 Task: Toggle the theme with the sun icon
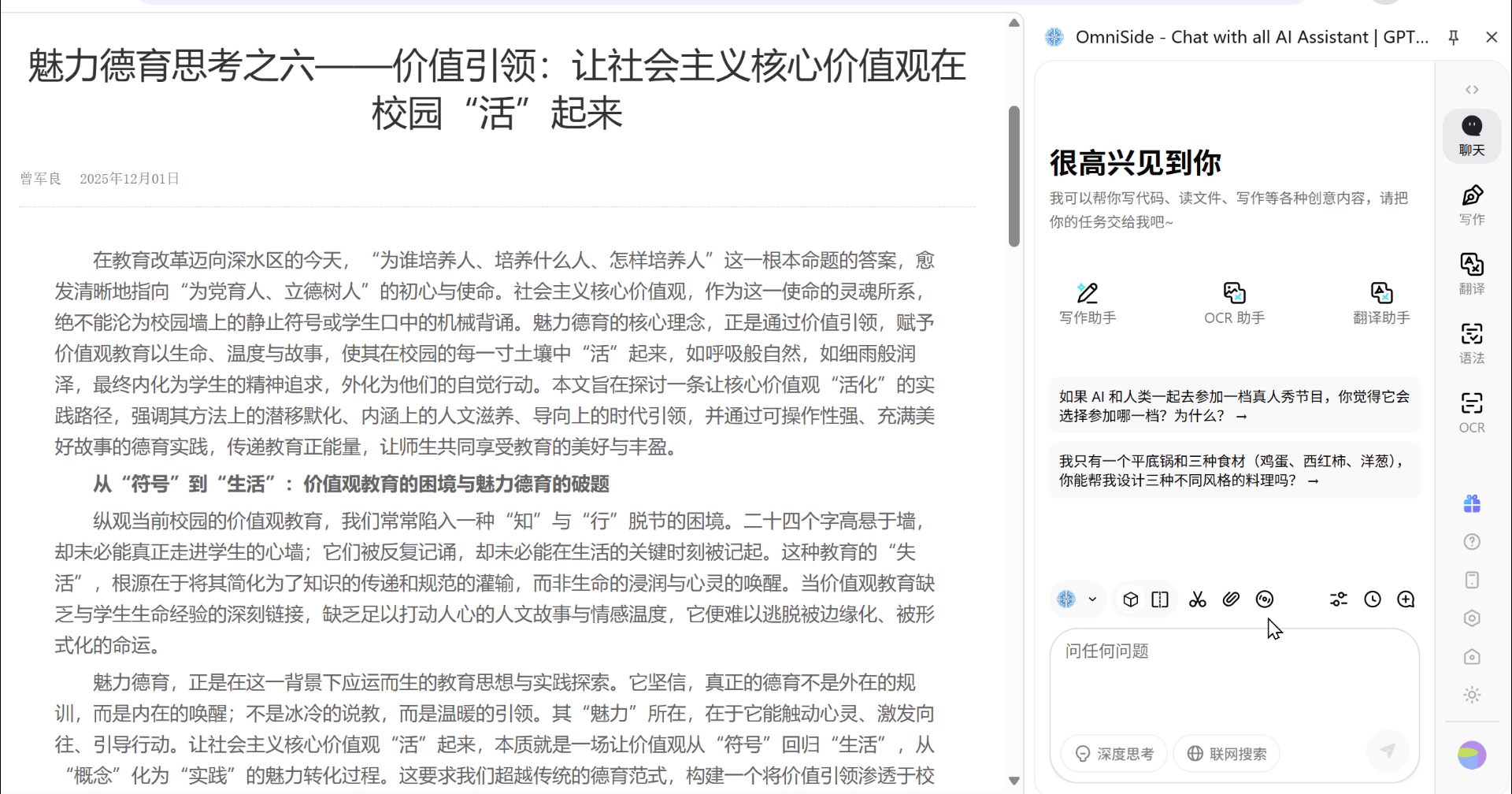[1471, 695]
